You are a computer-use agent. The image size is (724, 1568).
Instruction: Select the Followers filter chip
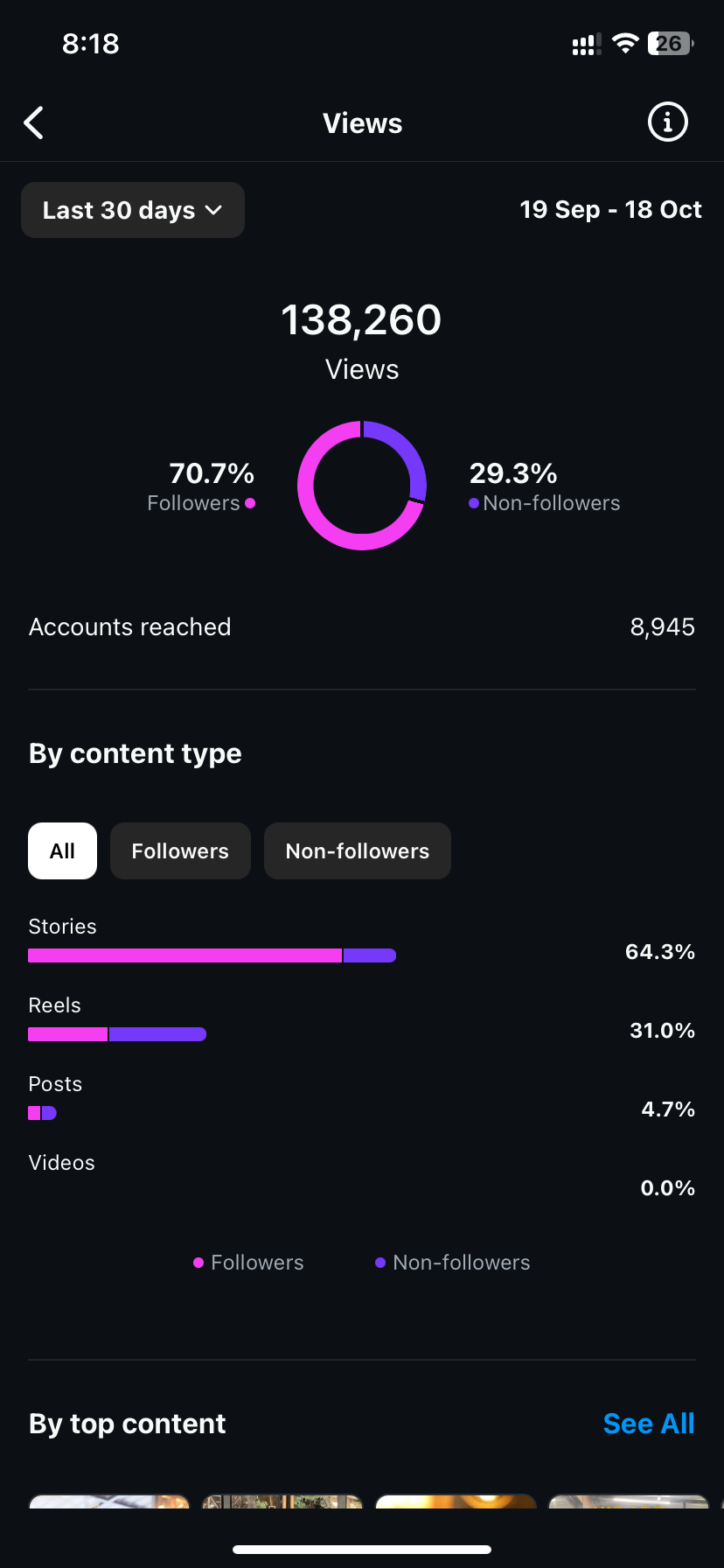point(180,850)
